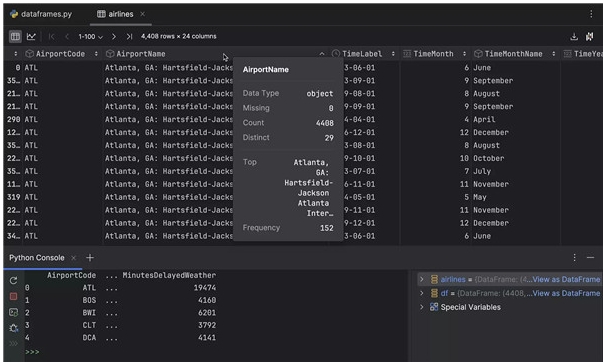Switch to chart view icon
603x364 pixels.
click(x=31, y=37)
